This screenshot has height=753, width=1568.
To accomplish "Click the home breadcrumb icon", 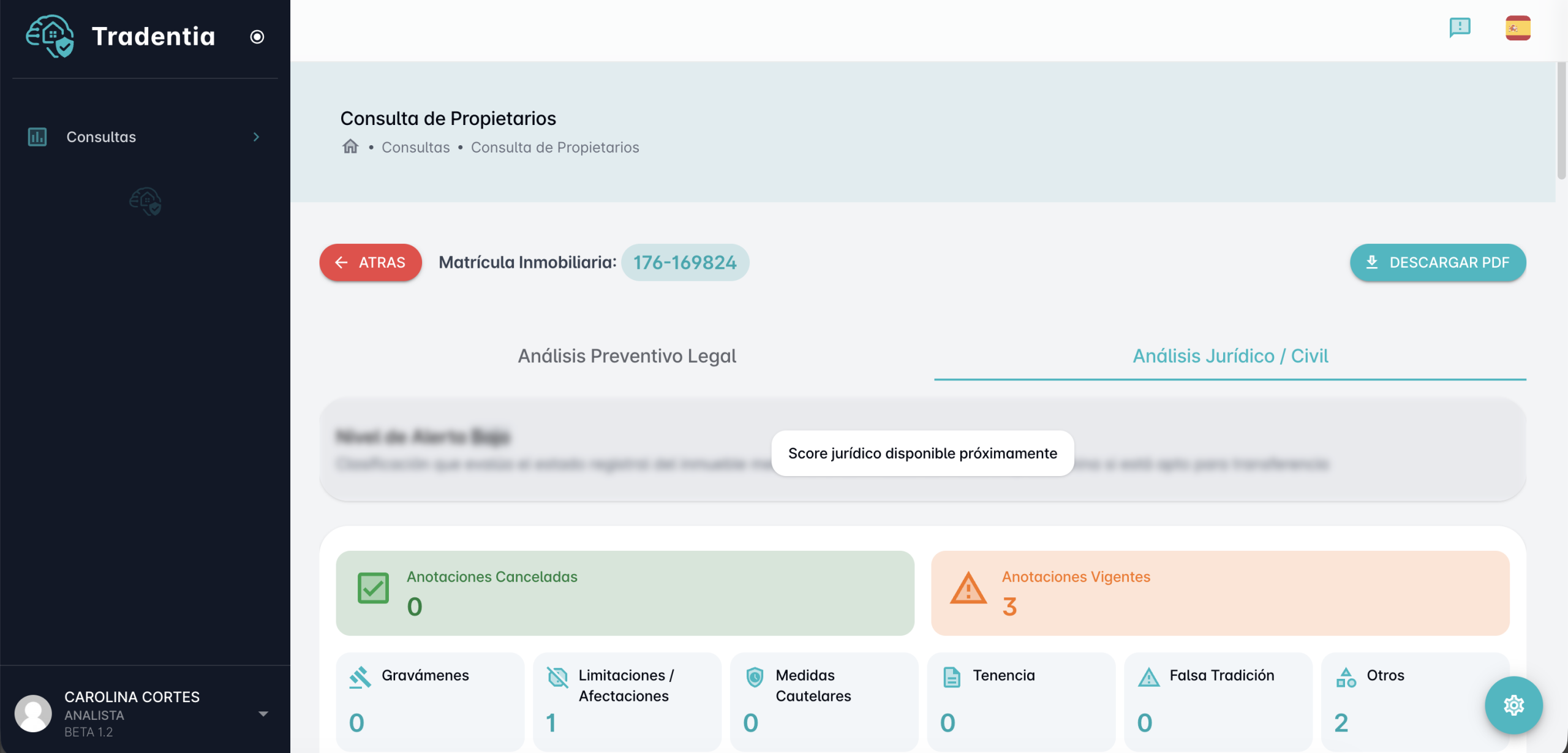I will tap(350, 146).
